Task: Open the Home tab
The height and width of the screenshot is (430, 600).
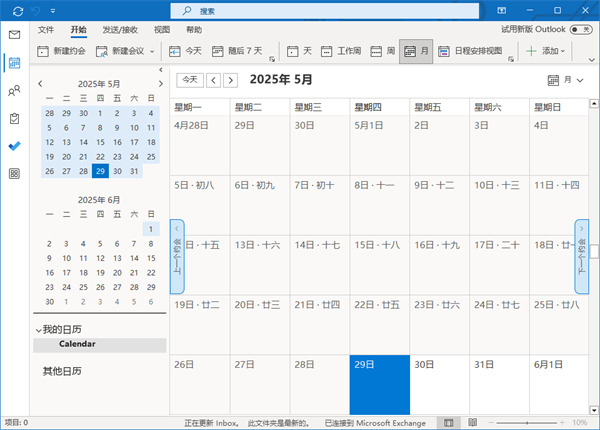Action: [x=78, y=30]
